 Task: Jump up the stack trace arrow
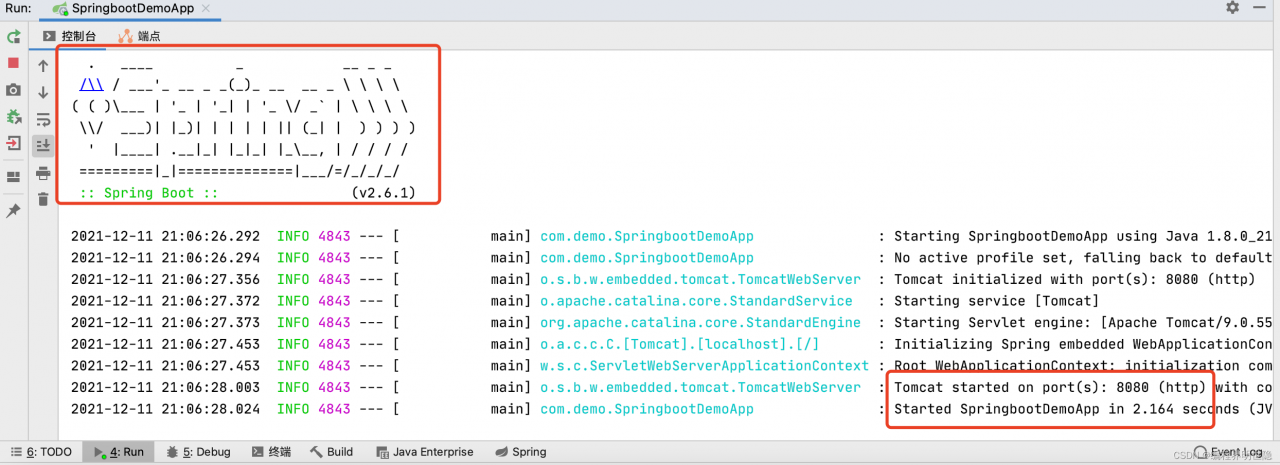point(43,66)
